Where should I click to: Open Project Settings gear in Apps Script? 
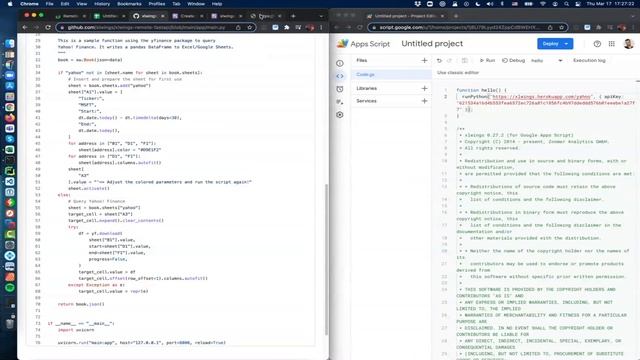click(340, 115)
